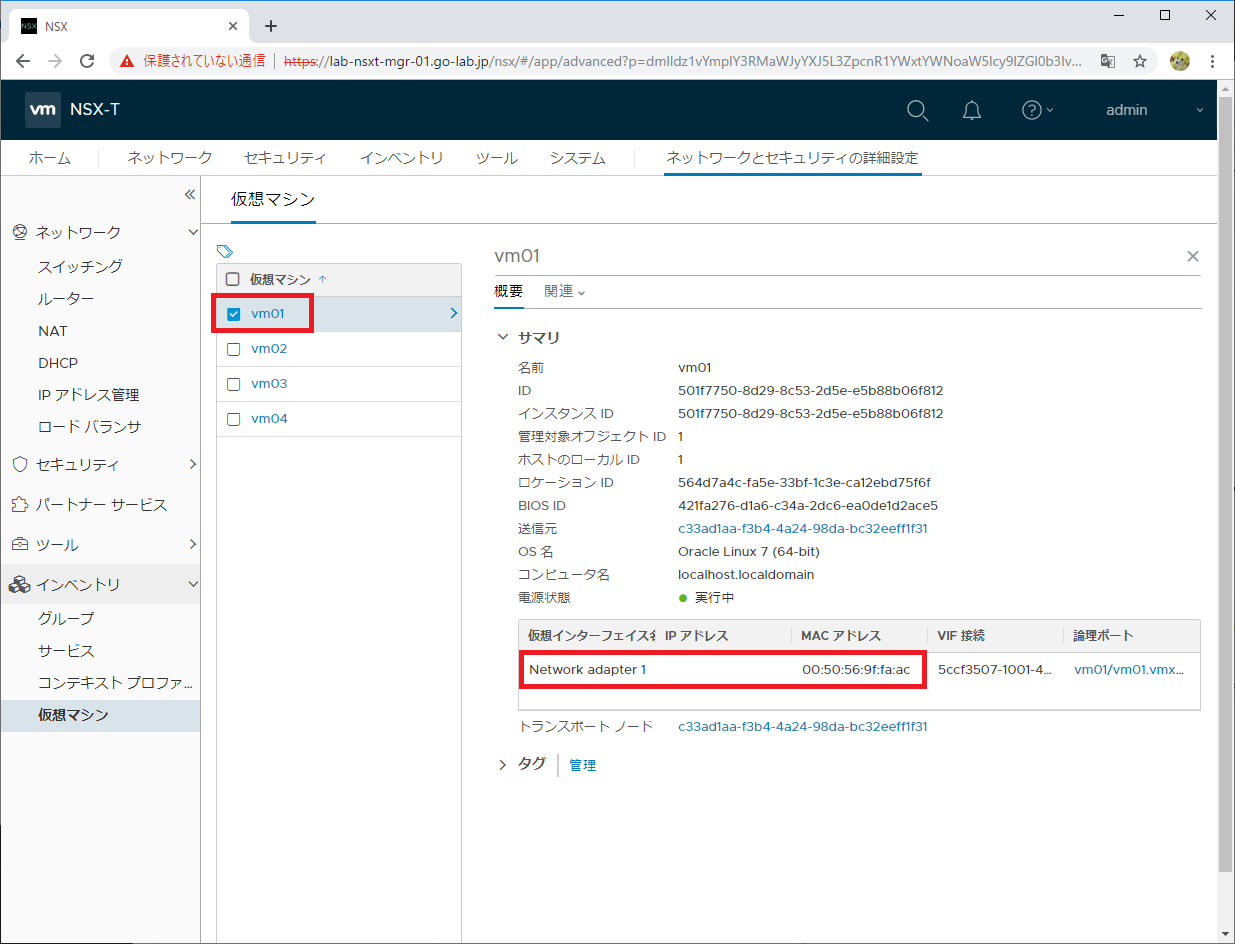The height and width of the screenshot is (944, 1235).
Task: Click the sort arrow on 仮想マシン column
Action: coord(322,279)
